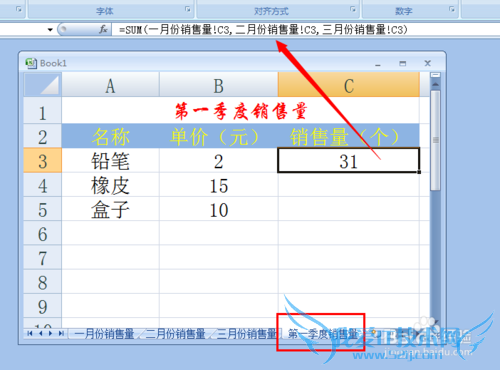Go to next sheet tab arrow

51,333
